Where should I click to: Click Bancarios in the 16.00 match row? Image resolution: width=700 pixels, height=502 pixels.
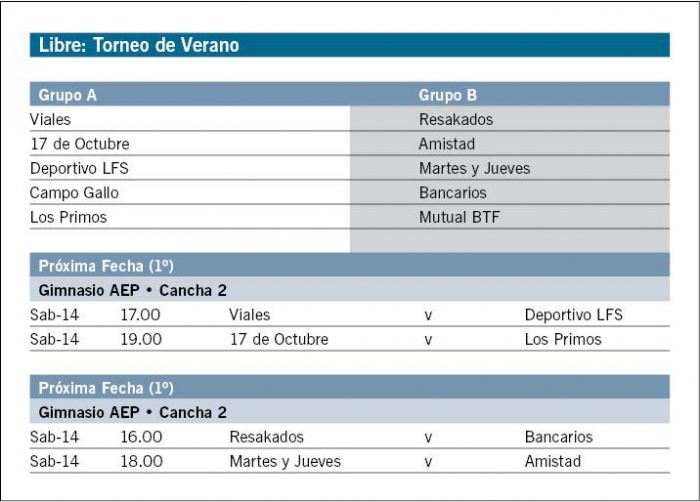(558, 437)
